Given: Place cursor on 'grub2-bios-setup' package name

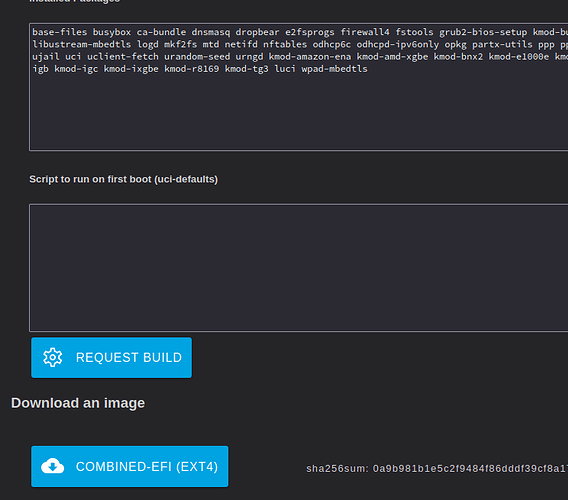Looking at the screenshot, I should point(483,32).
